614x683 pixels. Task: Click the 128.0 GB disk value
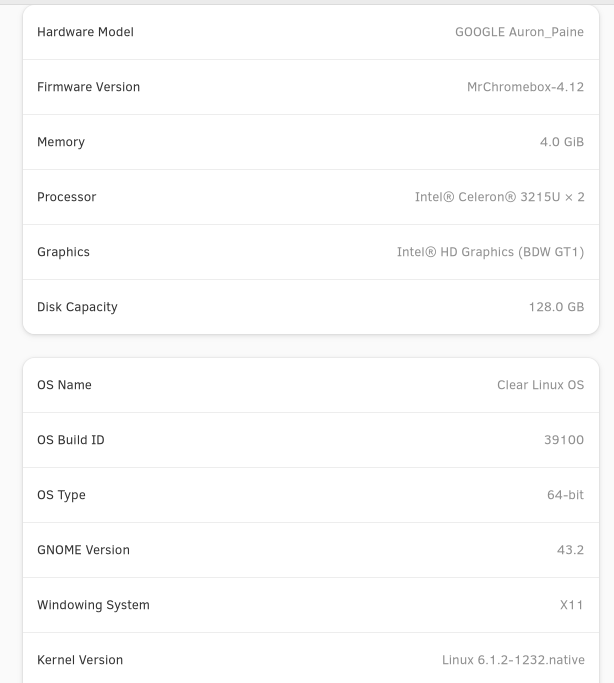(x=556, y=307)
